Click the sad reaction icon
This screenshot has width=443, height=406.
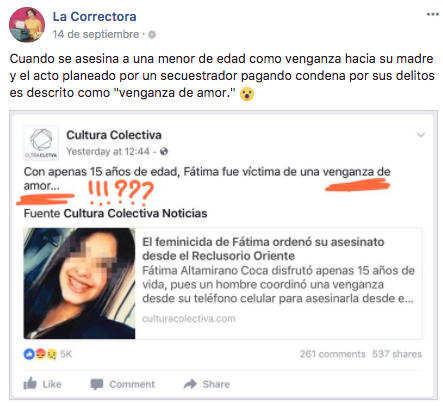[51, 354]
